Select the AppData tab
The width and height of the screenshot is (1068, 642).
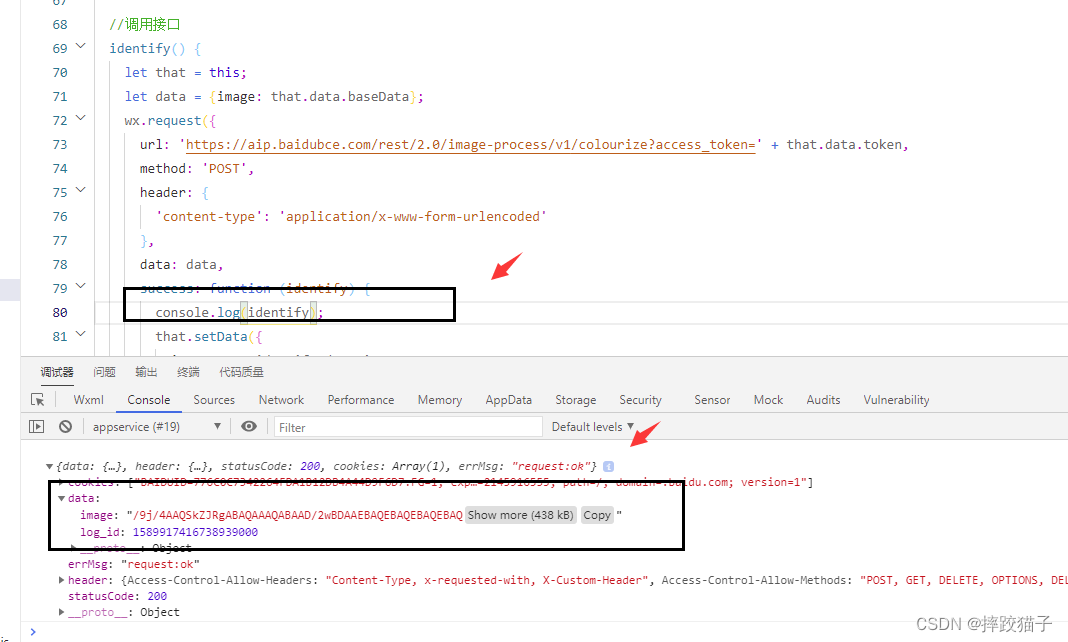coord(508,400)
